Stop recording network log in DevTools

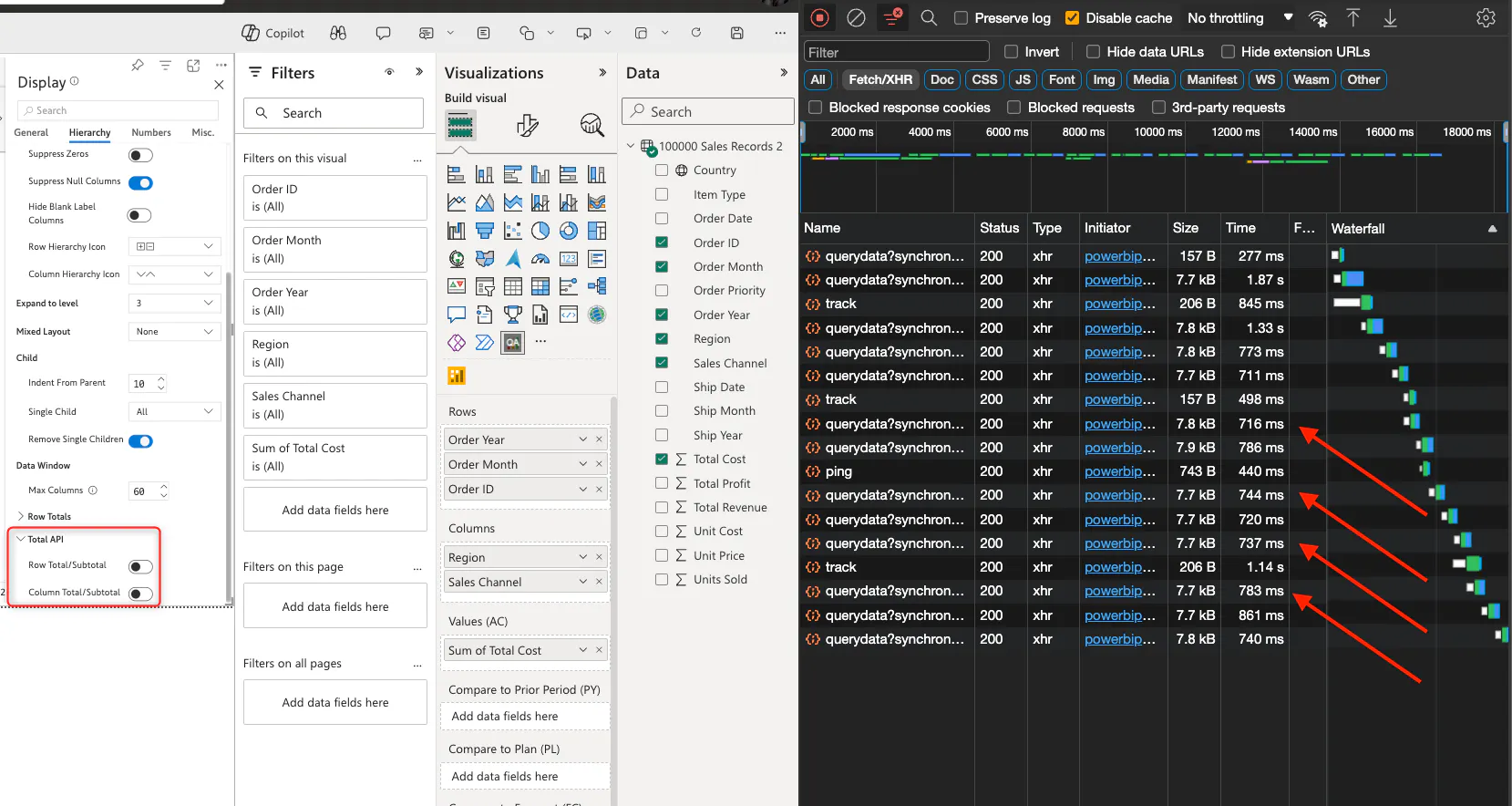coord(820,17)
